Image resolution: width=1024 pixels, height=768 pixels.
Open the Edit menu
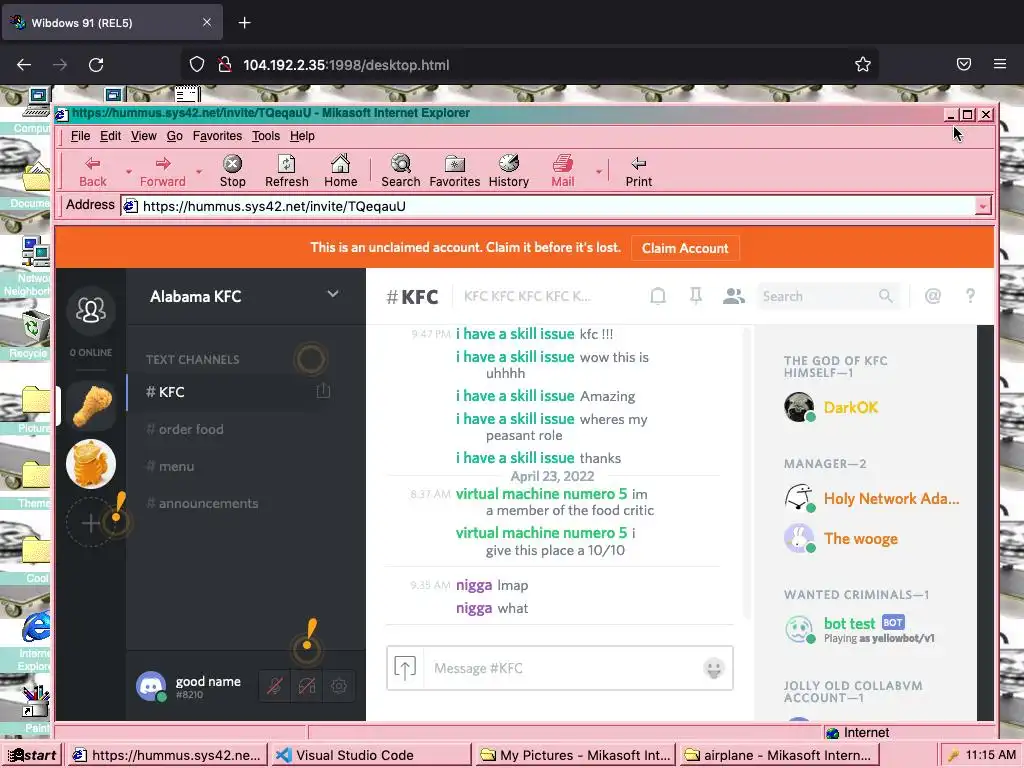click(x=110, y=136)
